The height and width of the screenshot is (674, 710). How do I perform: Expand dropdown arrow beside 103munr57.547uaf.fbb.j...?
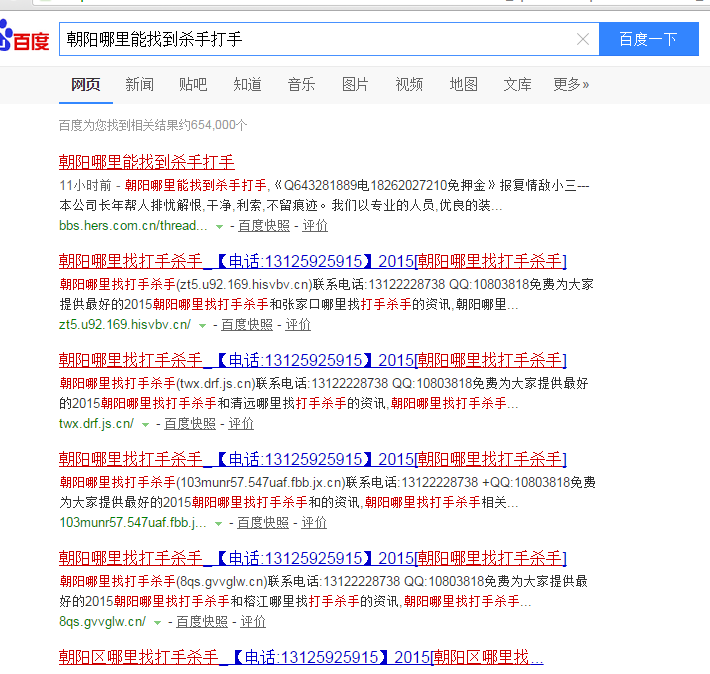pyautogui.click(x=218, y=524)
